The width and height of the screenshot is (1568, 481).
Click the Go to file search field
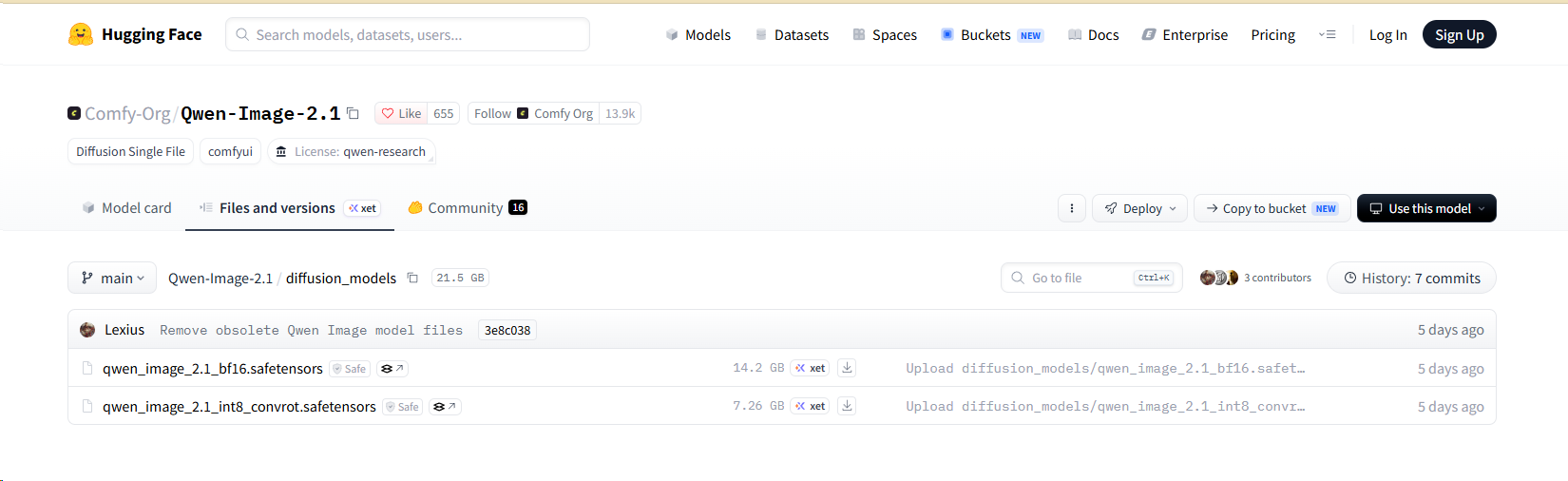(x=1091, y=278)
